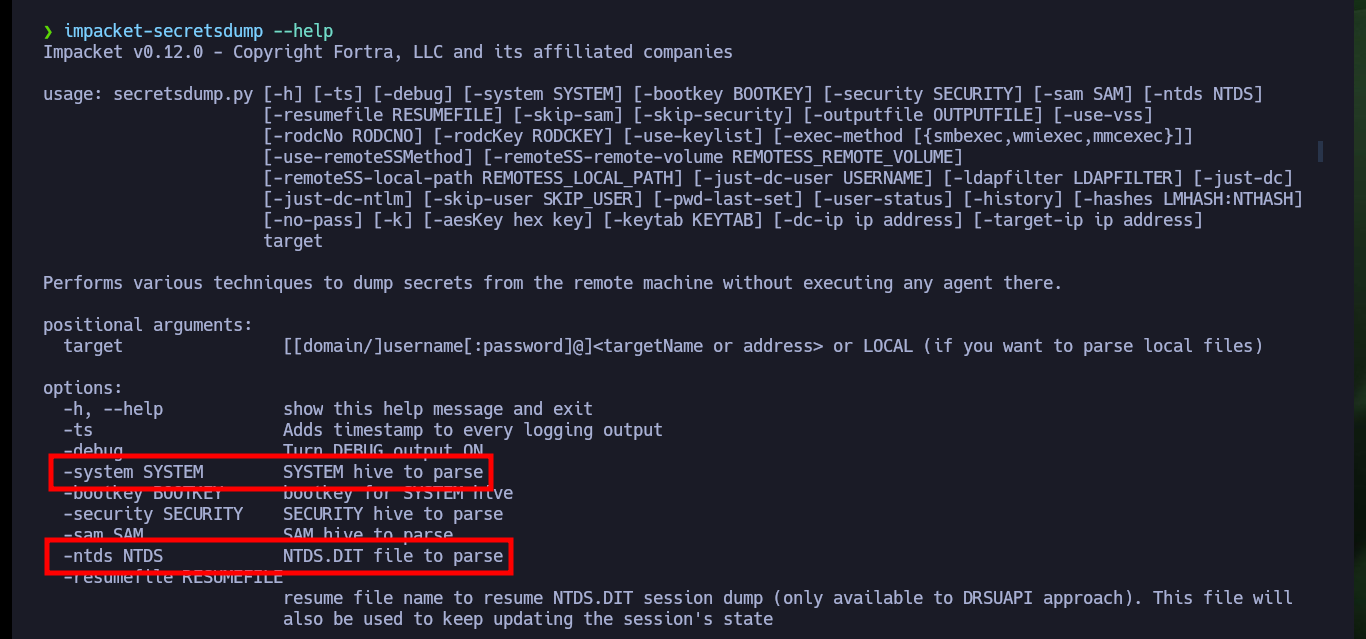Click the green prompt arrow symbol
Screen dimensions: 1366x639
[x=48, y=31]
